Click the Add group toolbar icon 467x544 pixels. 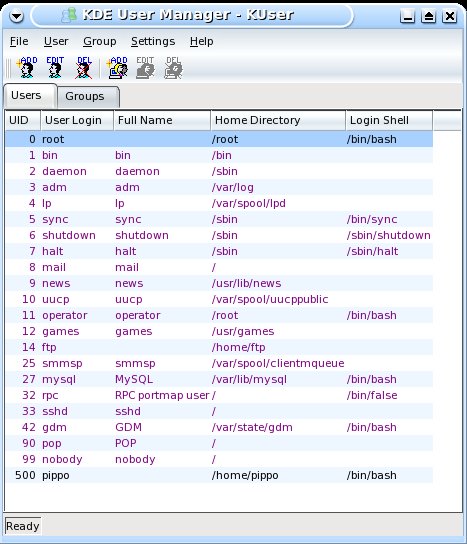pos(118,67)
